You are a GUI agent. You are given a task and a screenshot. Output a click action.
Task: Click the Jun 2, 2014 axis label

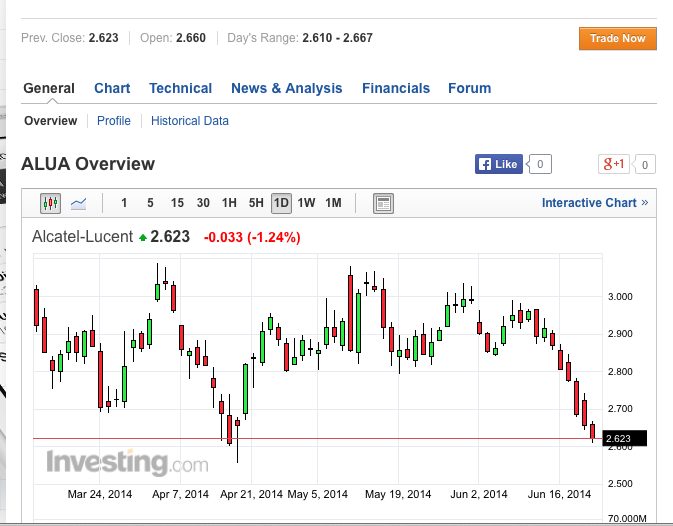click(x=479, y=494)
